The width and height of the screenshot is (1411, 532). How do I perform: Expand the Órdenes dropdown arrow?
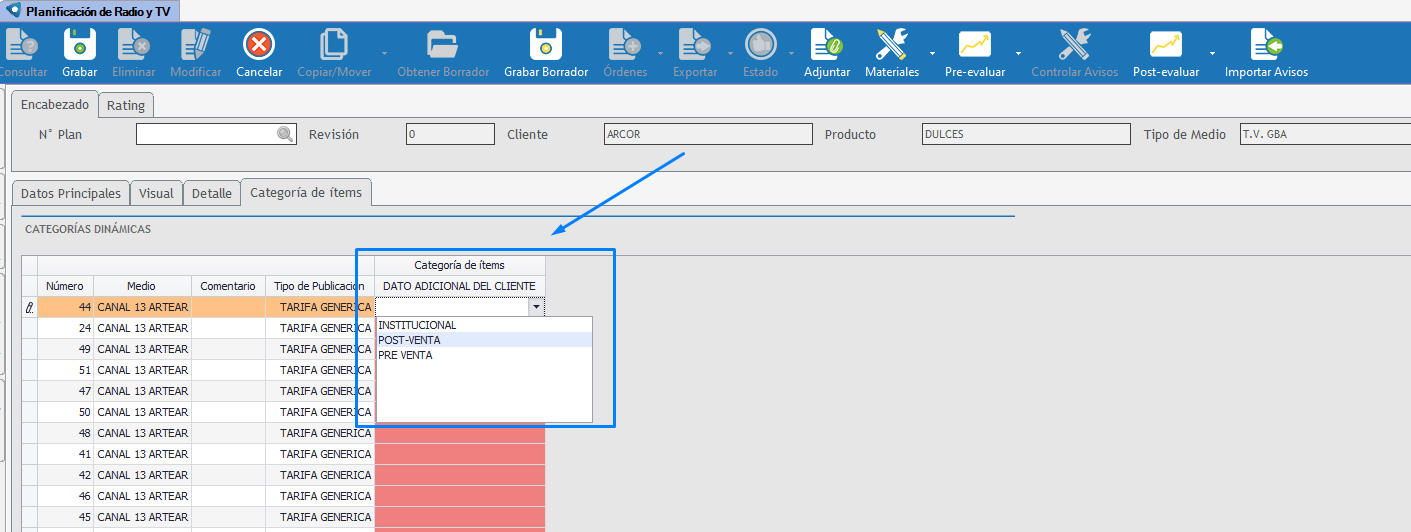pyautogui.click(x=660, y=52)
